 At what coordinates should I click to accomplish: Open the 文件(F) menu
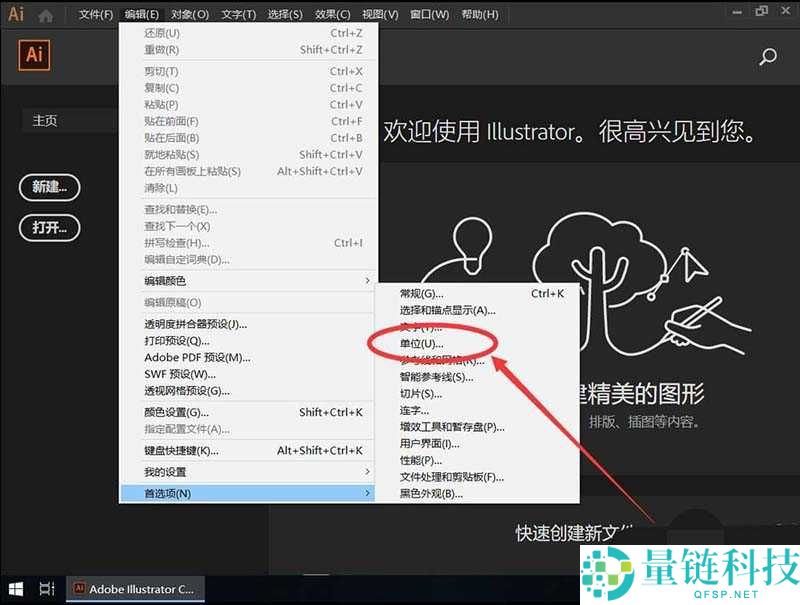(x=96, y=15)
